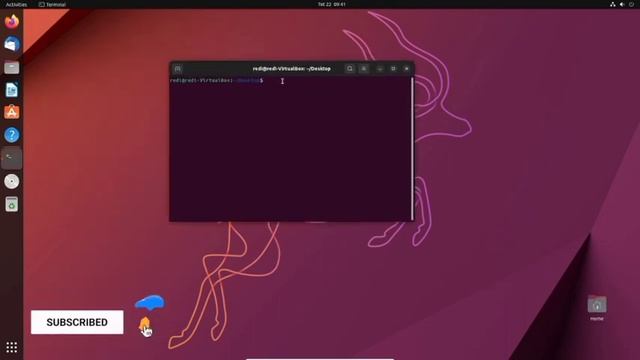Click Activities in the top bar
This screenshot has height=360, width=640.
coord(16,4)
